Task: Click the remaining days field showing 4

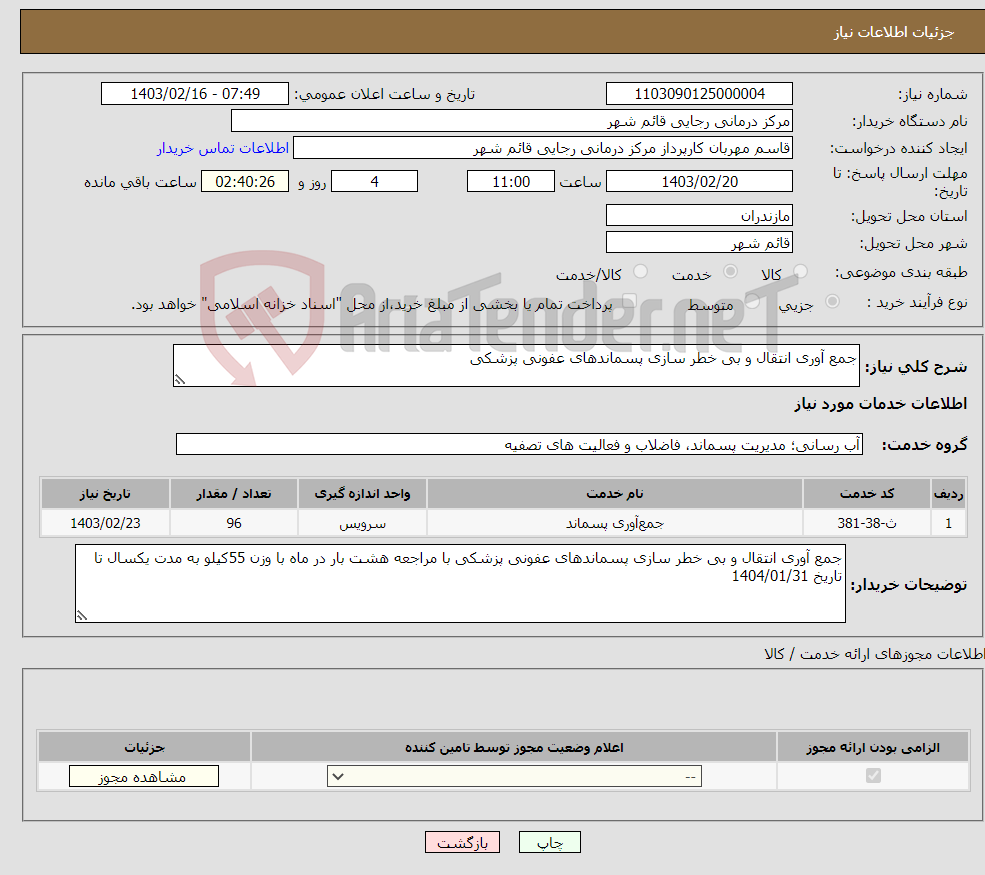Action: coord(374,182)
